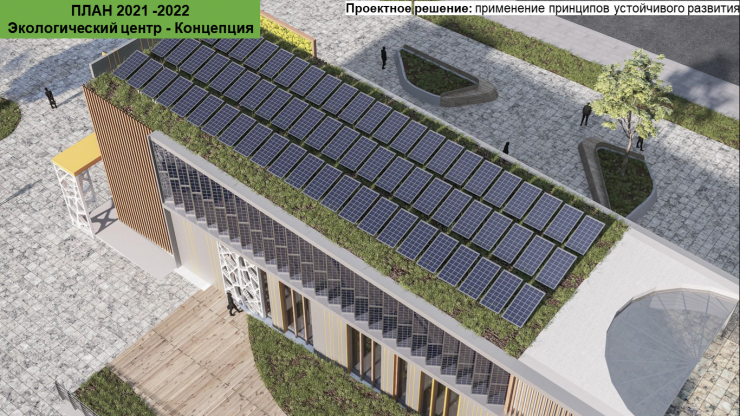Select the person at the far left edge
740x416 pixels.
click(x=50, y=97)
